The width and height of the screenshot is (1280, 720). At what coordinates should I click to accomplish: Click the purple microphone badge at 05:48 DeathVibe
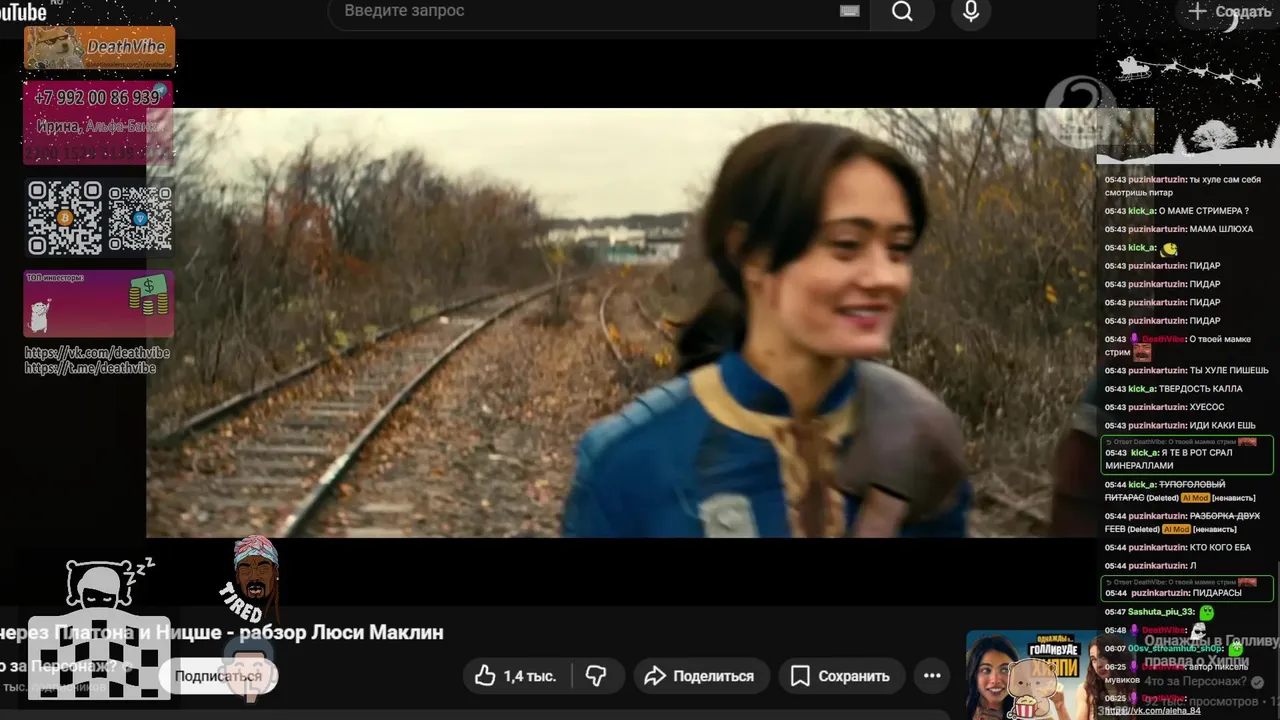(1134, 630)
